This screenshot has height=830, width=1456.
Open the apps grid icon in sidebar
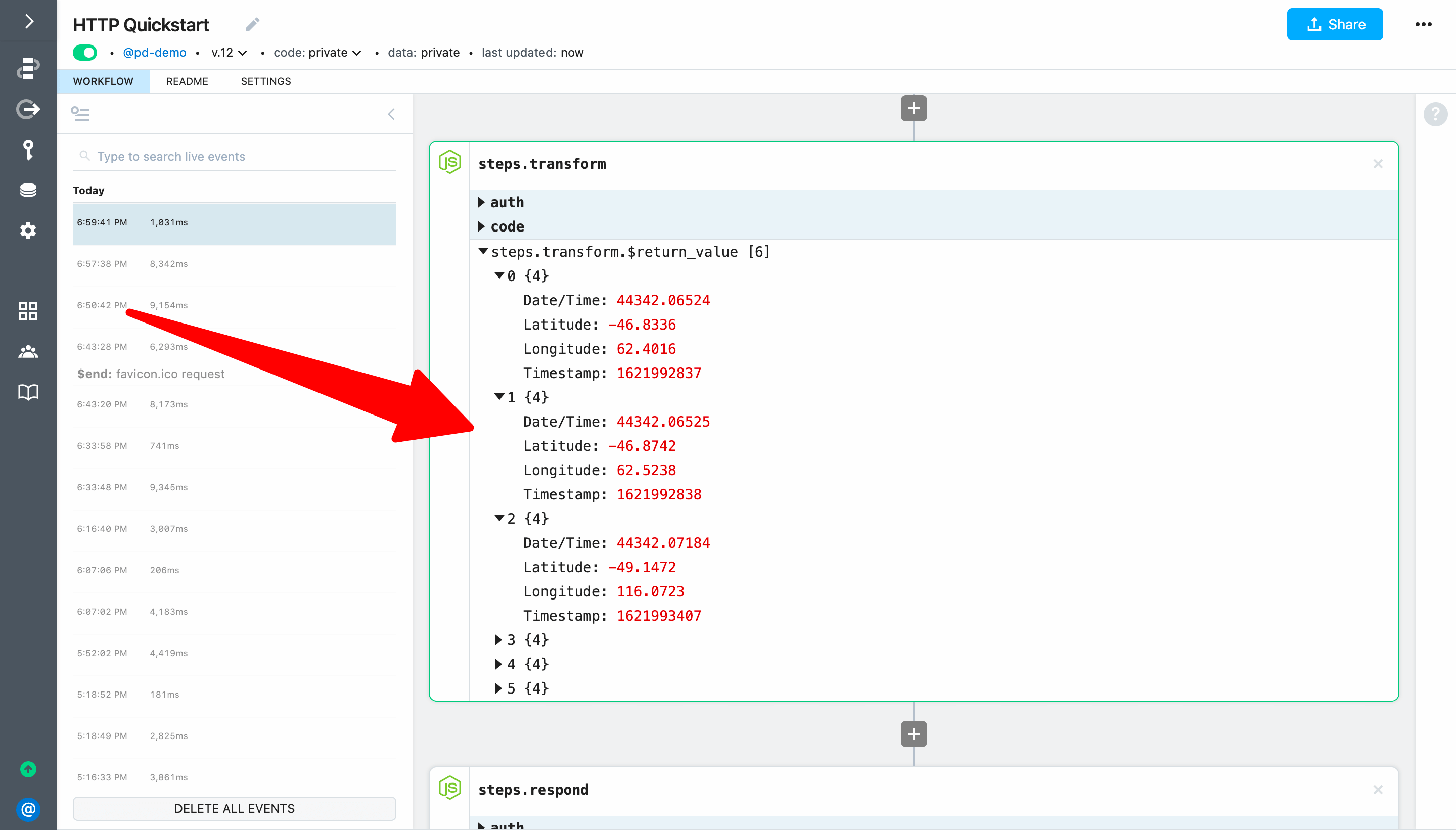pyautogui.click(x=28, y=311)
